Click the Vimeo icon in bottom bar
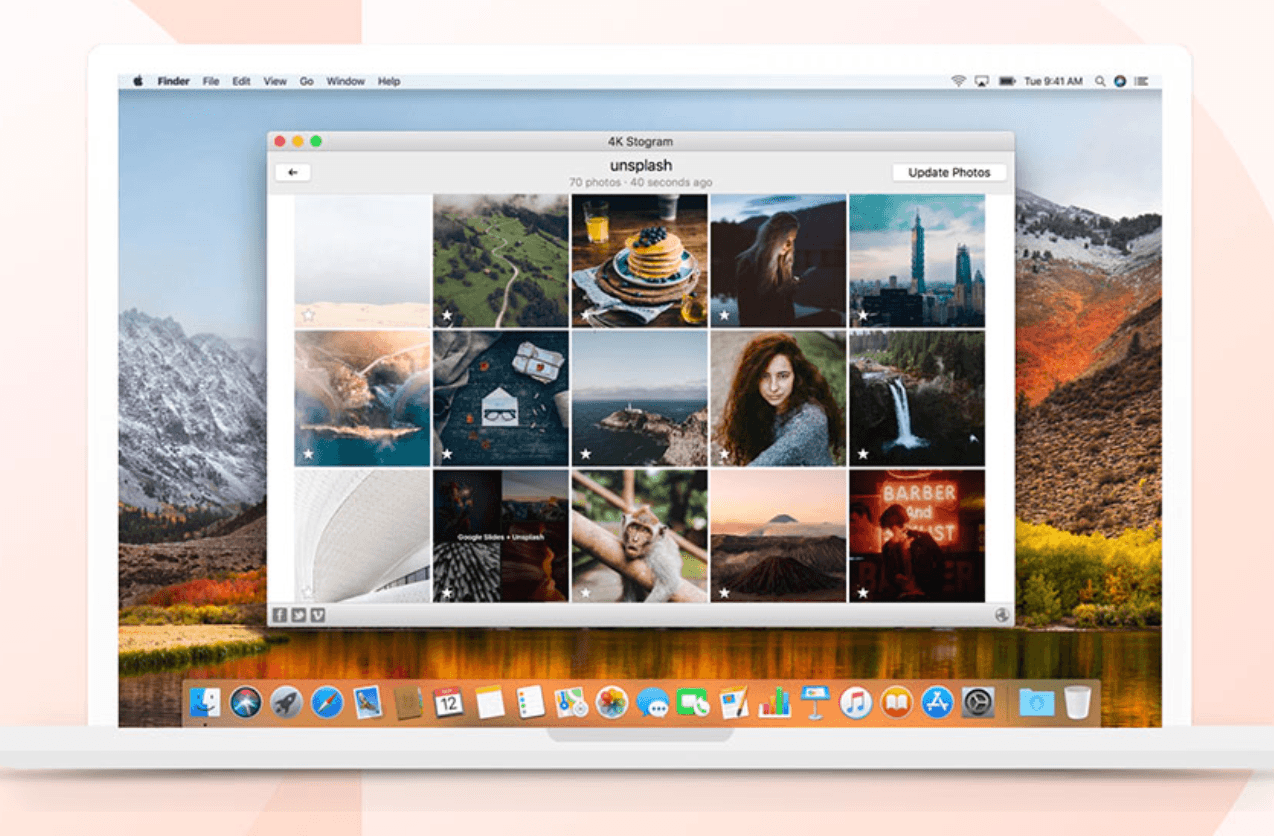The image size is (1274, 836). tap(317, 615)
